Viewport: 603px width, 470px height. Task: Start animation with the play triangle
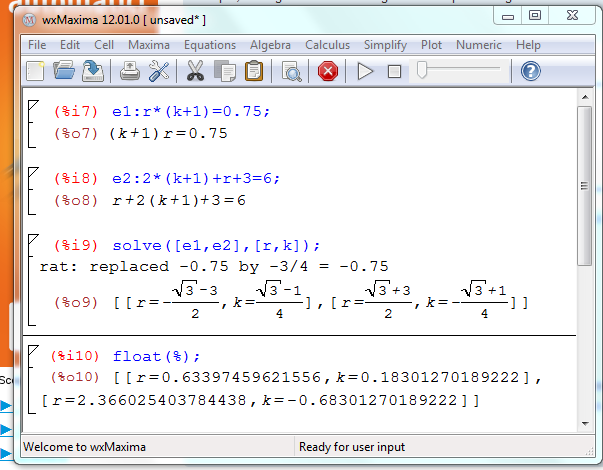tap(365, 72)
